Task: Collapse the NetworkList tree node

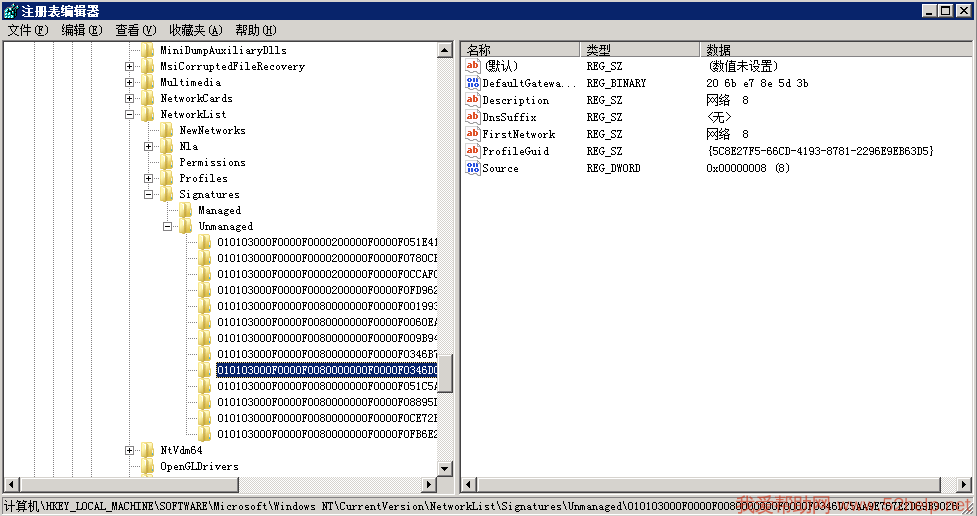Action: pyautogui.click(x=130, y=114)
